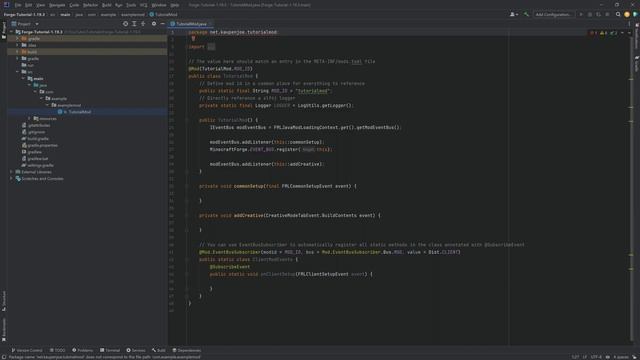Screen dimensions: 640x360
Task: Expand External Libraries node
Action: 11,172
